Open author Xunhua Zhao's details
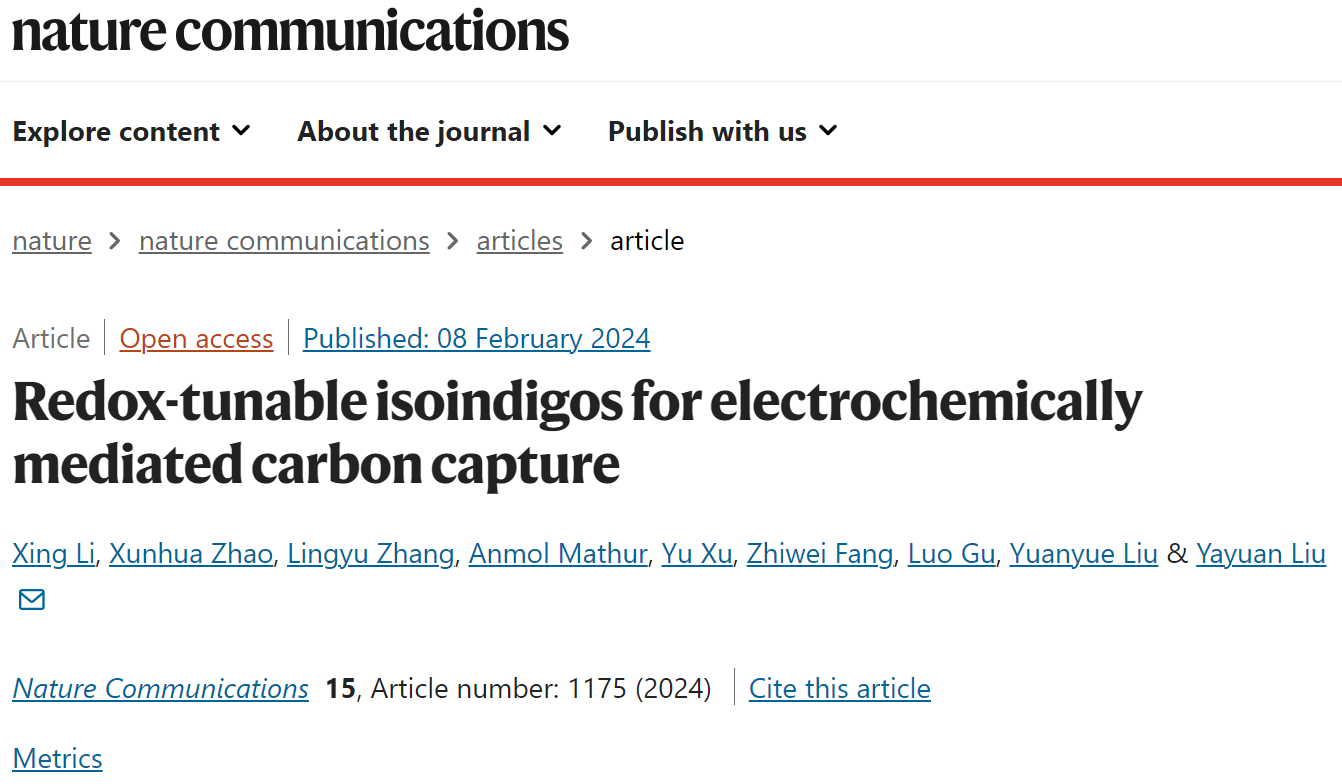This screenshot has width=1342, height=784. click(191, 553)
